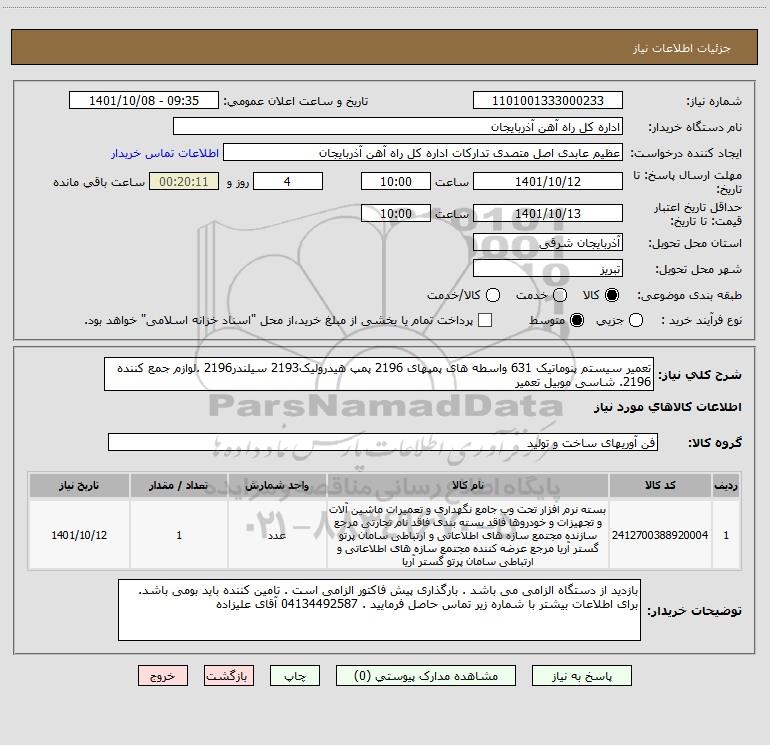Open مشاهده مدارک پیوستی (0) button
This screenshot has width=770, height=745.
[x=426, y=676]
